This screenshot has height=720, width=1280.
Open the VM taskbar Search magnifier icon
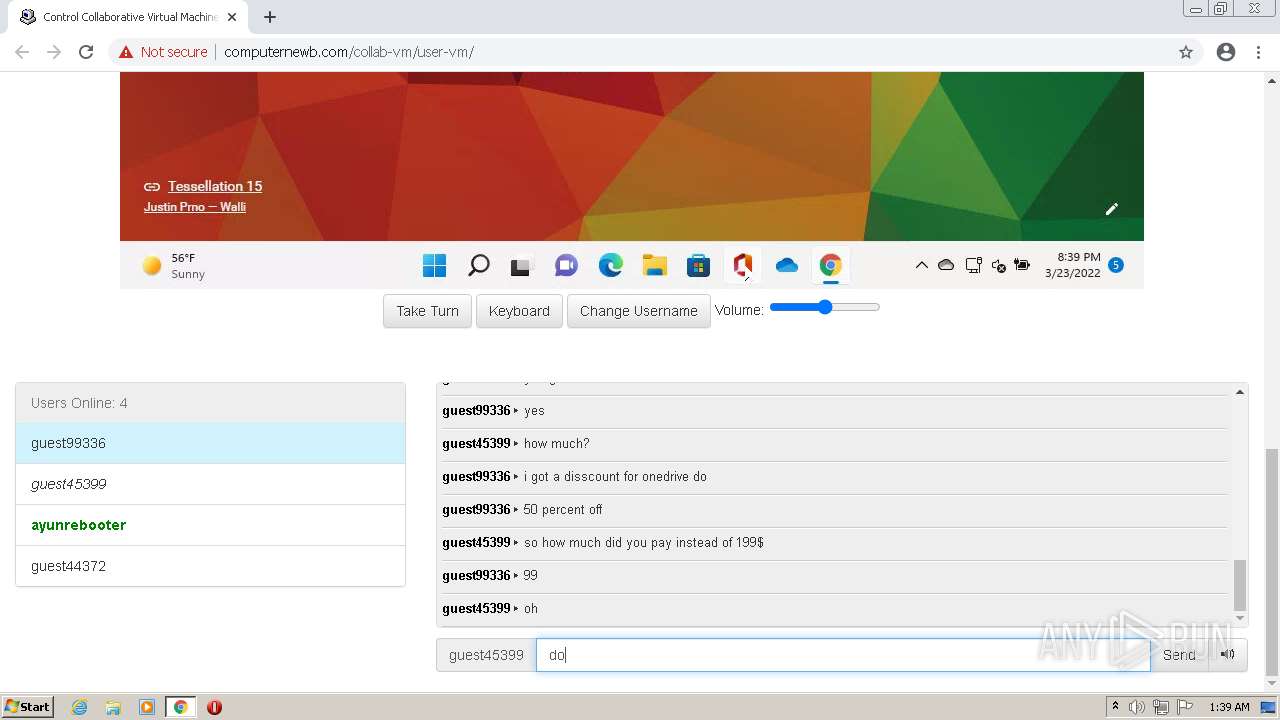[478, 265]
